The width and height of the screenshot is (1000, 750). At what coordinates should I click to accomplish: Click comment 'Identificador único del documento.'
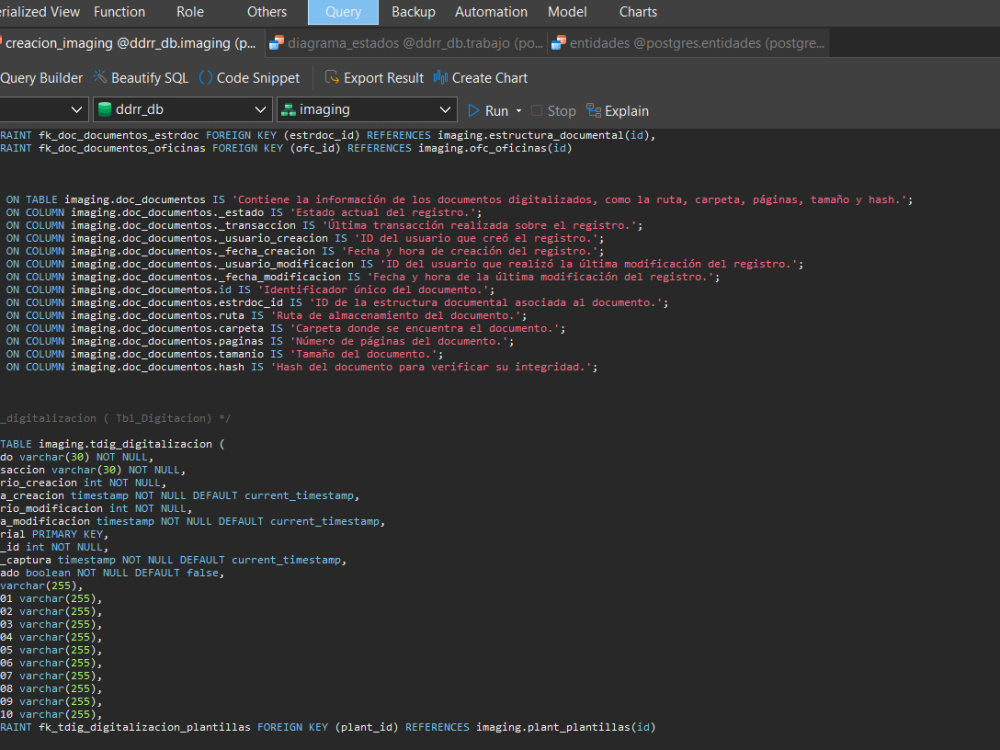tap(376, 290)
